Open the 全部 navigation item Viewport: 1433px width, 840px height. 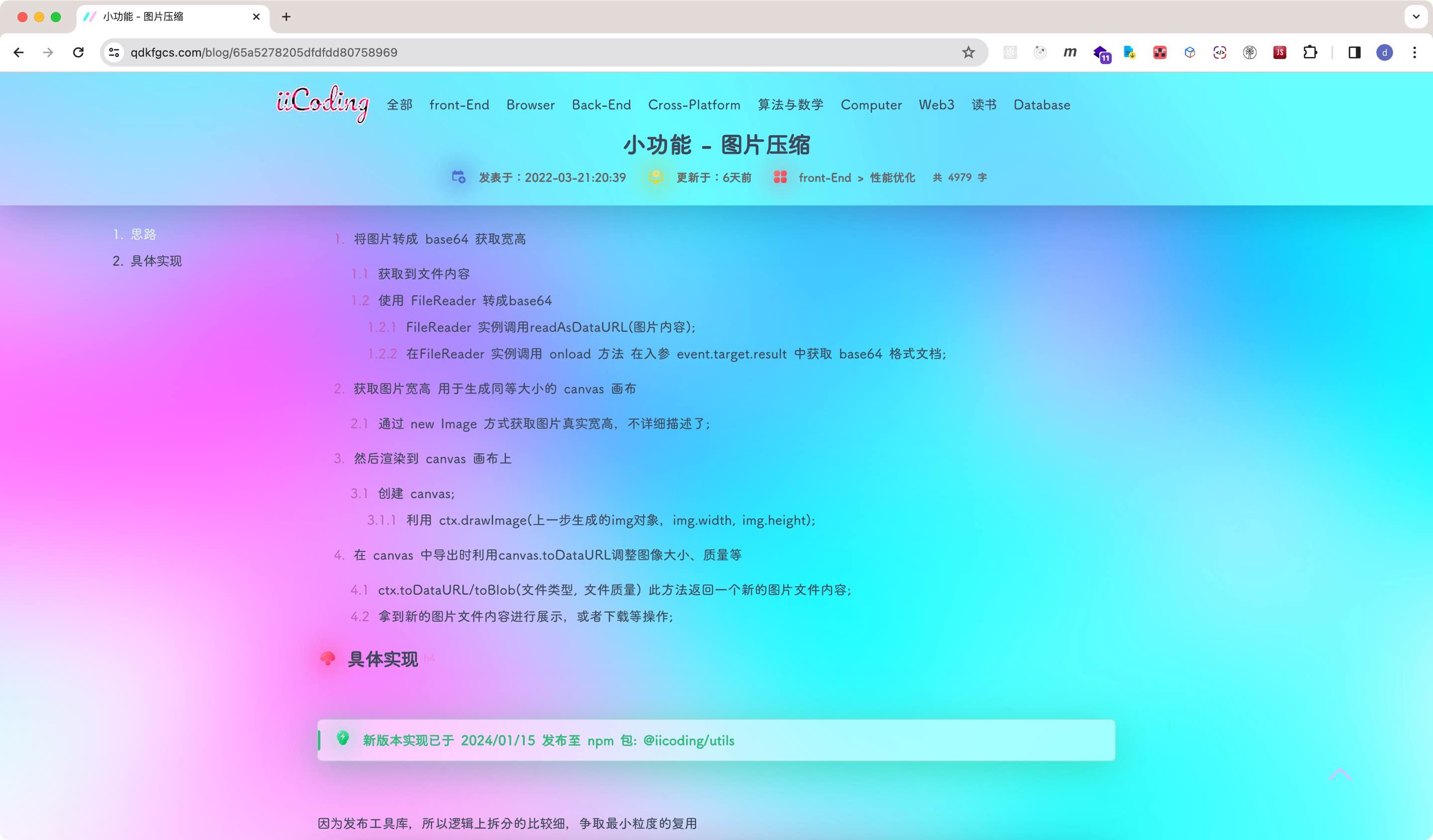(x=399, y=104)
